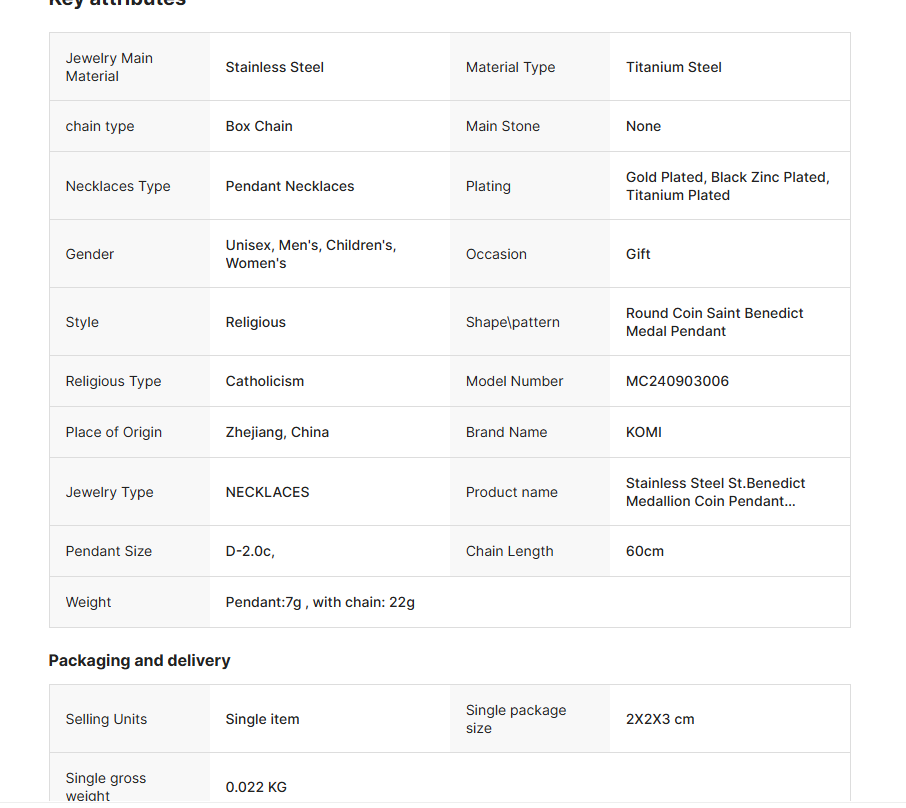Click the Stainless Steel material value

pos(275,67)
